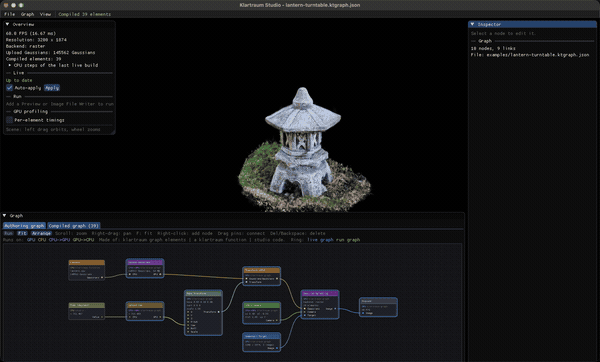The width and height of the screenshot is (600, 362).
Task: Click Image output pin on Swapchain Target node
Action: point(277,348)
